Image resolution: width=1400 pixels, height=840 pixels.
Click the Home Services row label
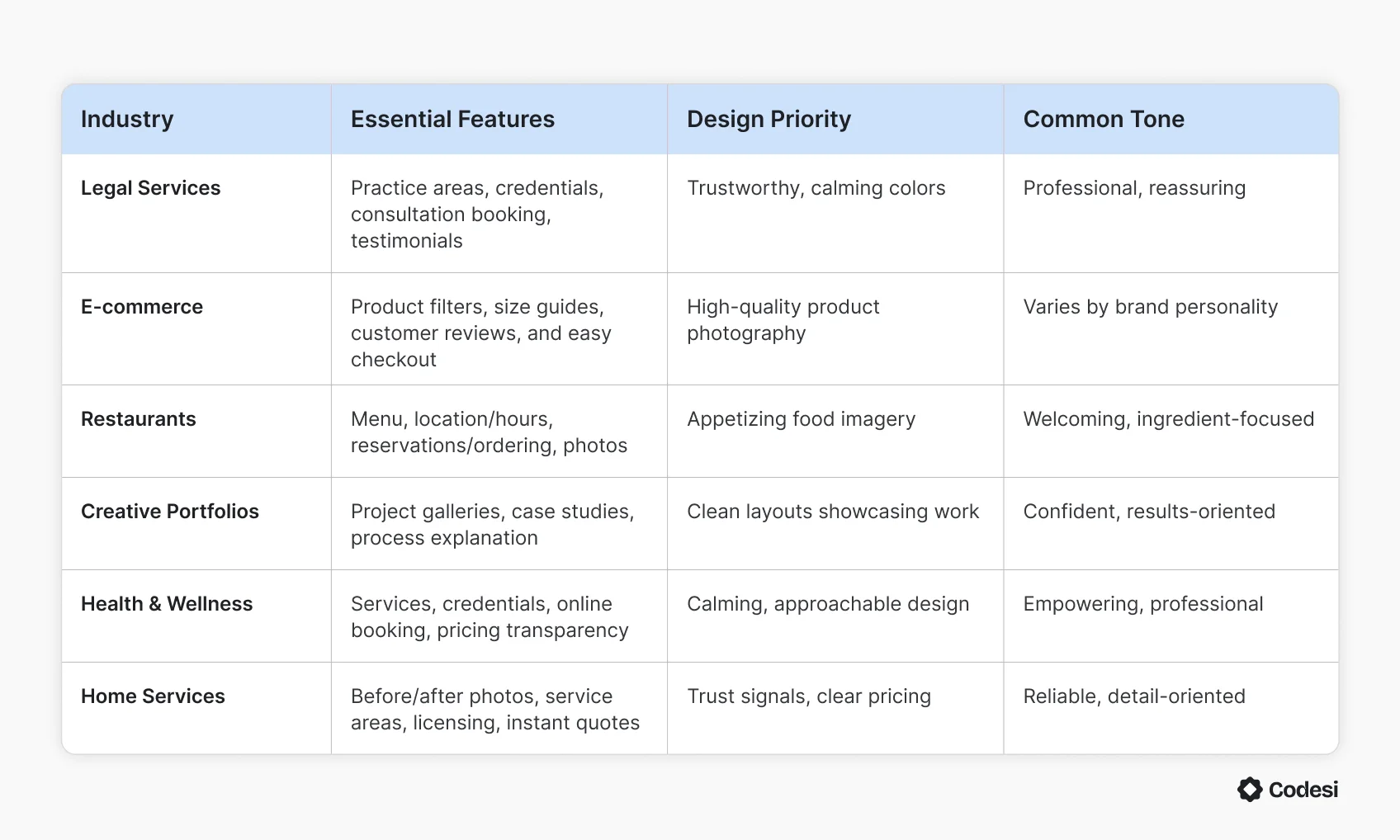(x=153, y=696)
